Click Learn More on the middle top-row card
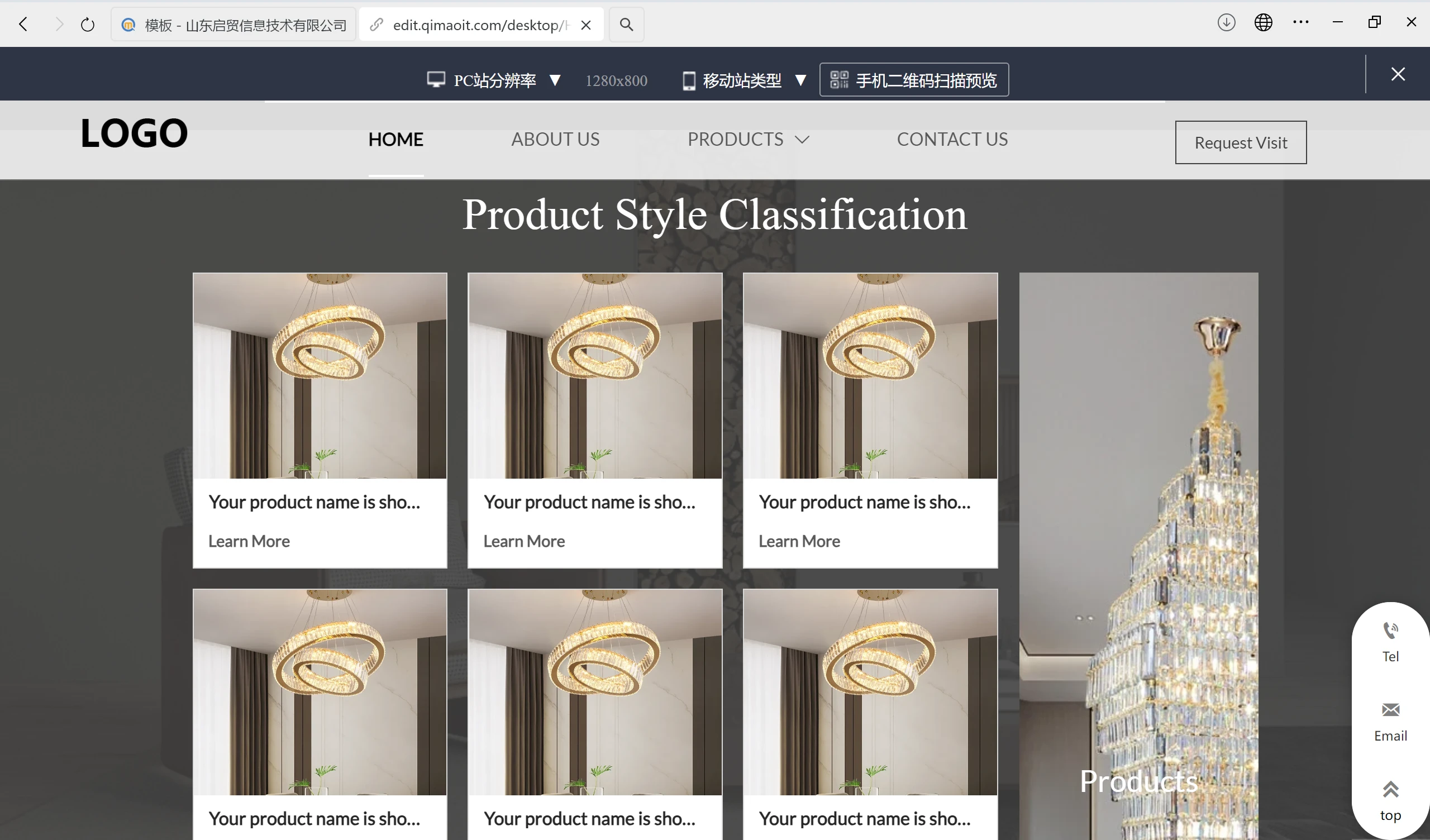This screenshot has width=1430, height=840. [x=525, y=541]
